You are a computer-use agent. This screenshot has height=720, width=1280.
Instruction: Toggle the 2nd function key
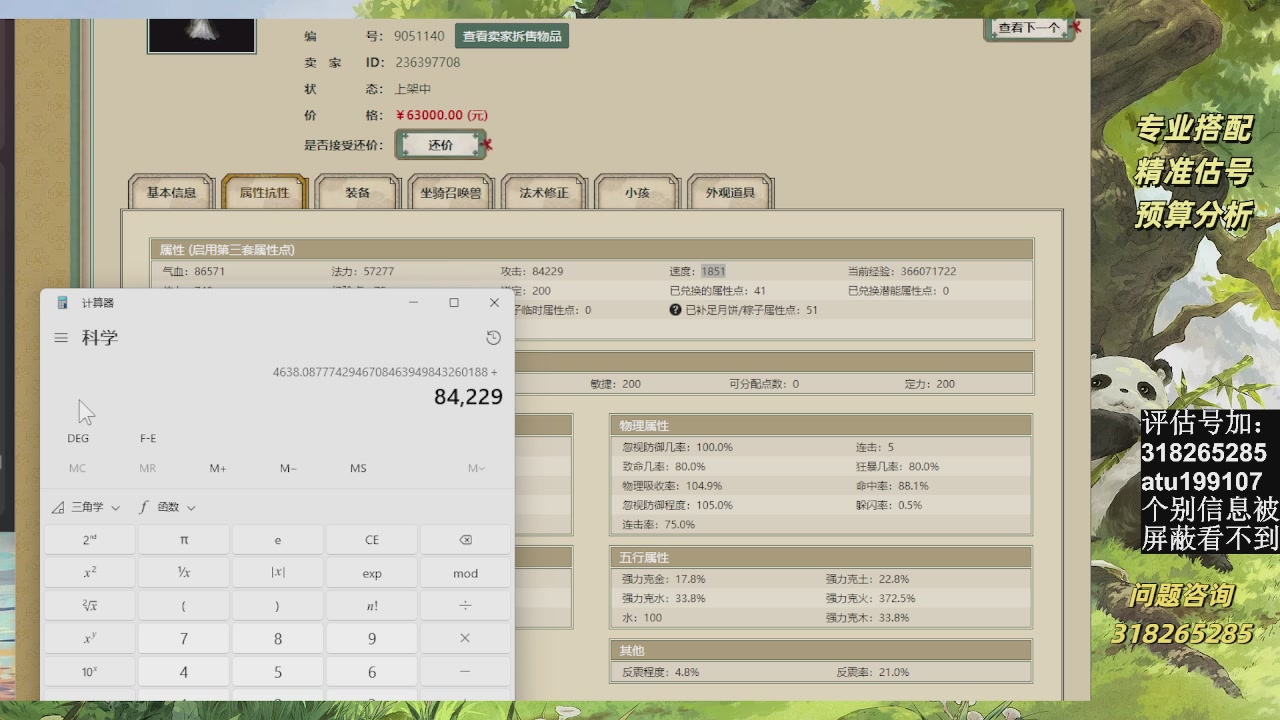tap(89, 539)
